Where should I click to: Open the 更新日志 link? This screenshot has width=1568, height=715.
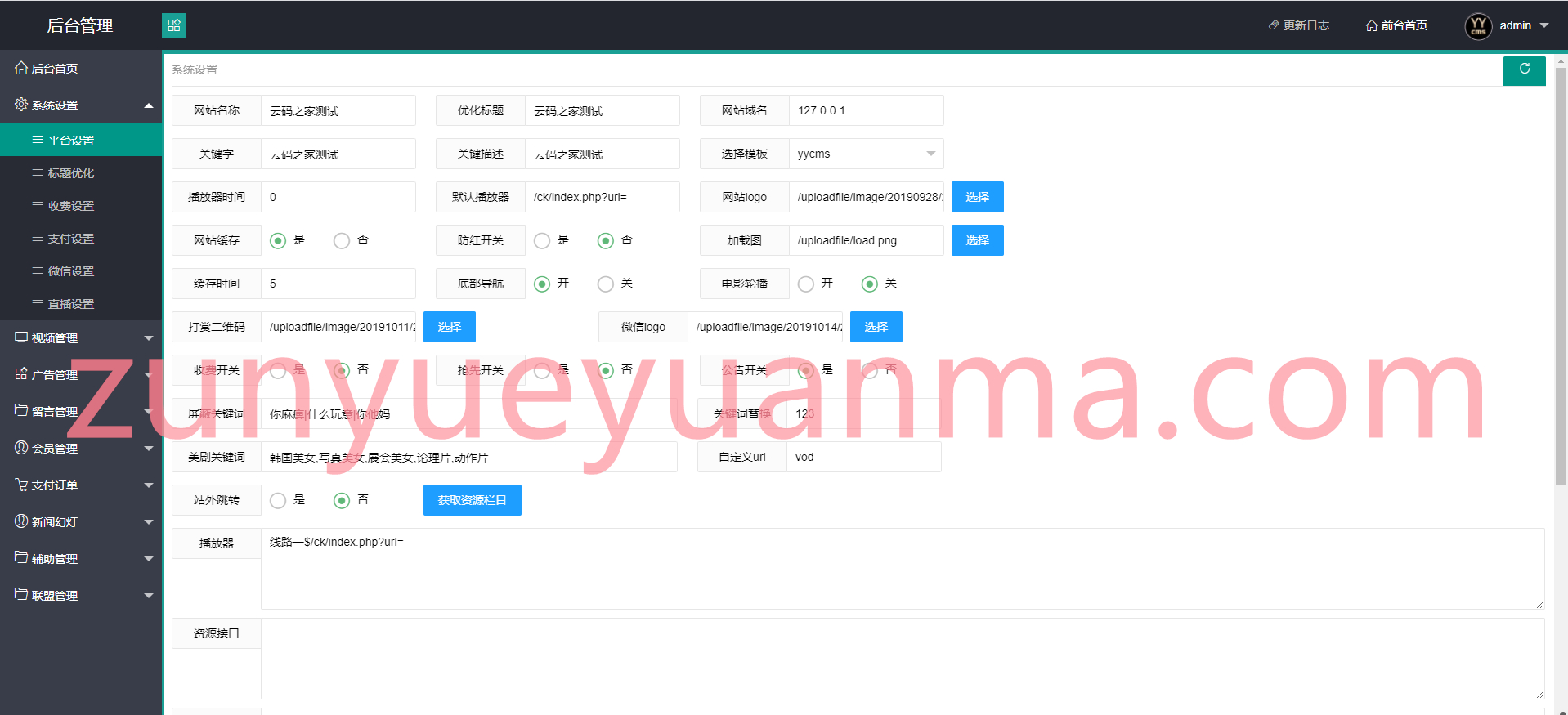tap(1298, 25)
